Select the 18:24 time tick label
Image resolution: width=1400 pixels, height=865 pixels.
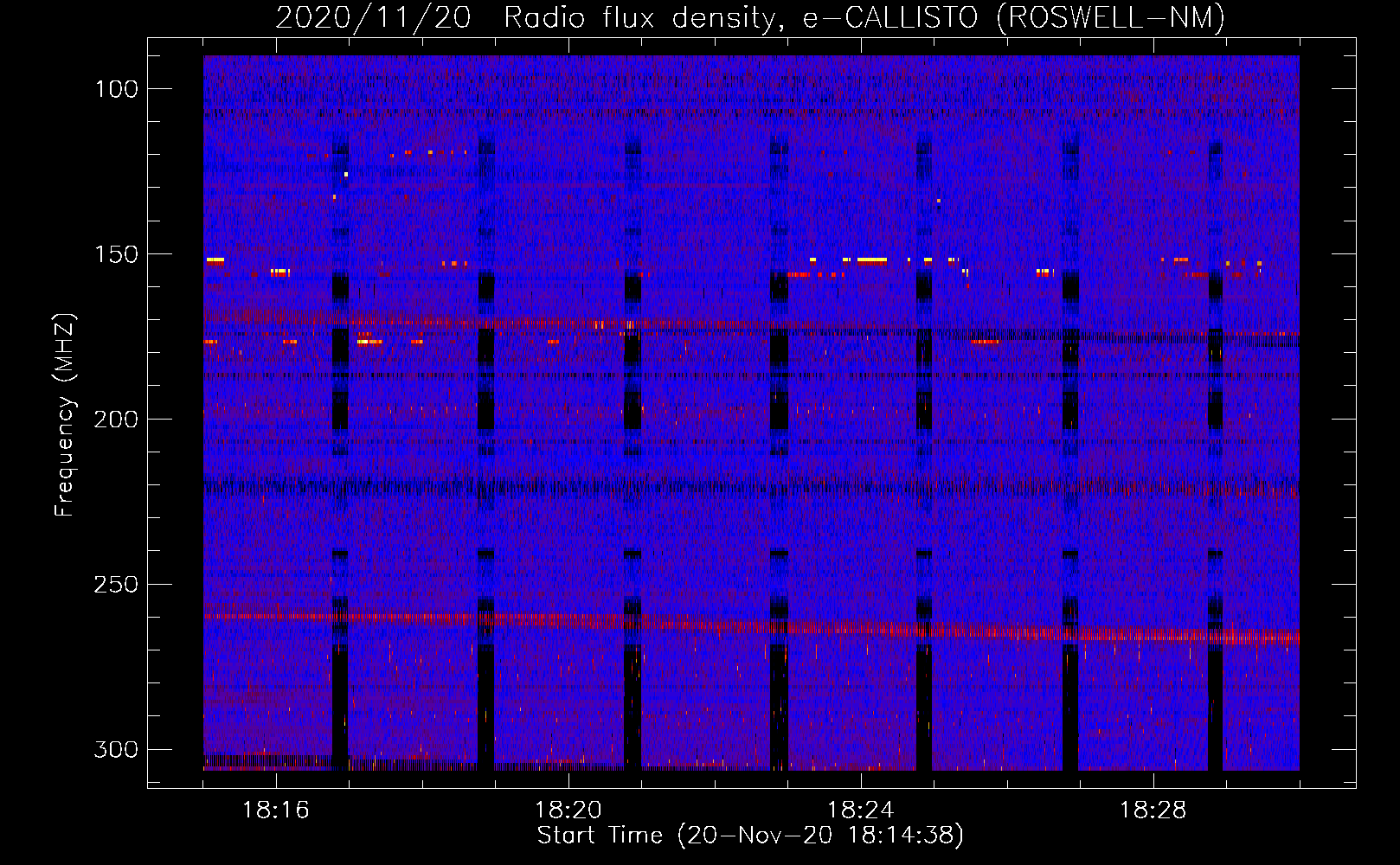tap(861, 811)
